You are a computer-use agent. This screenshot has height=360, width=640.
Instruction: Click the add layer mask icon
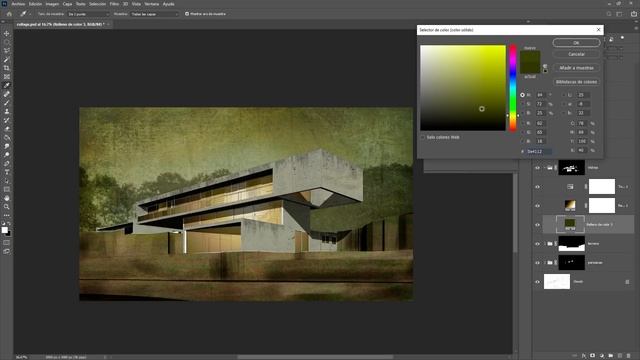click(x=592, y=356)
